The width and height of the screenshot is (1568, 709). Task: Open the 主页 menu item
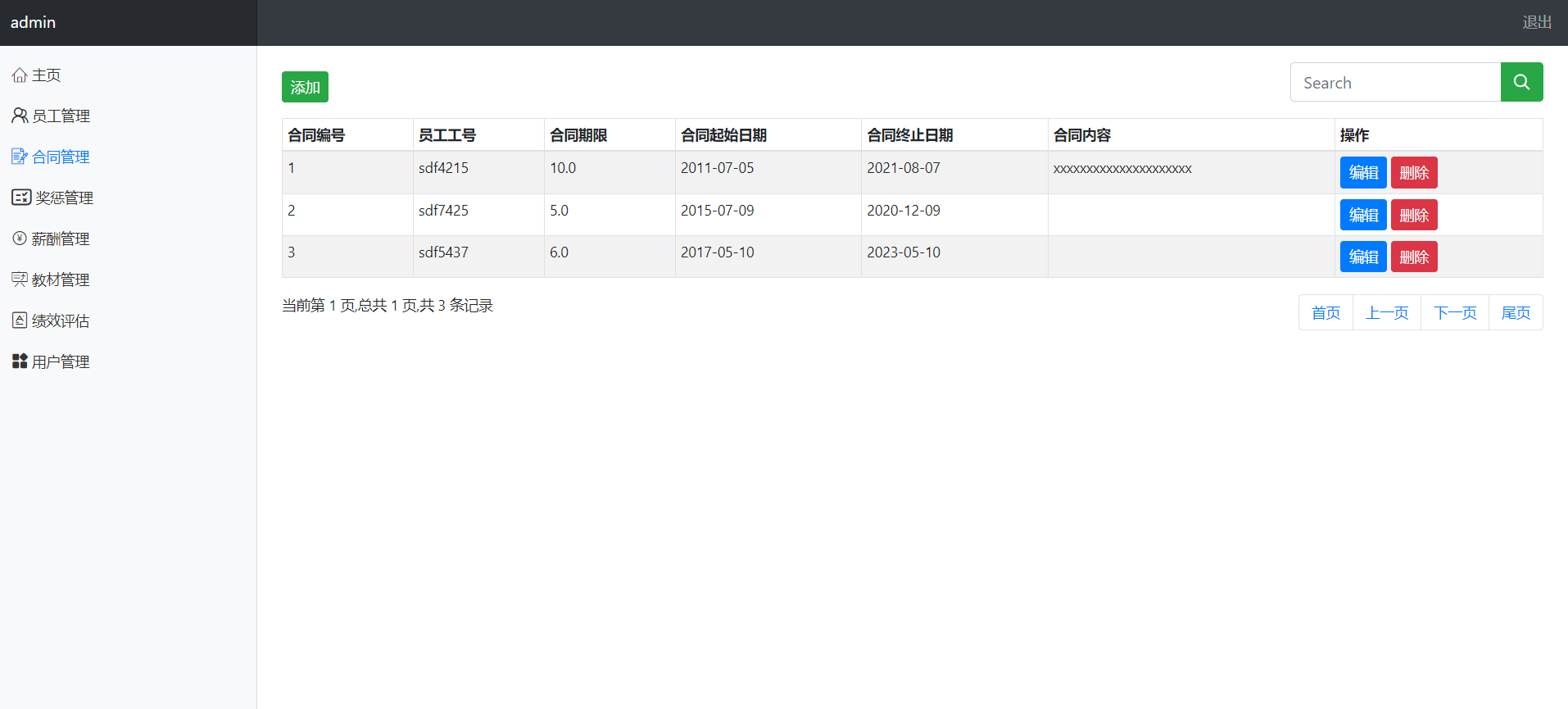click(x=46, y=75)
